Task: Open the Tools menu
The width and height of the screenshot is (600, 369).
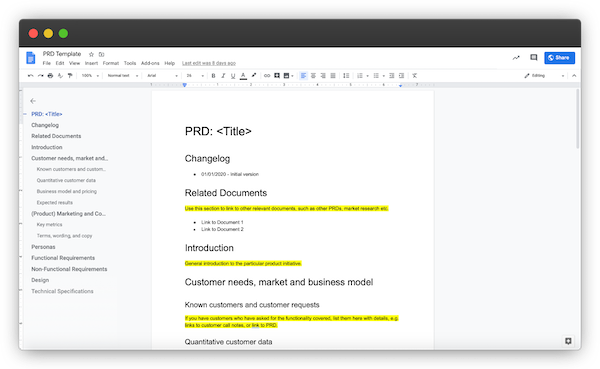Action: (x=130, y=63)
